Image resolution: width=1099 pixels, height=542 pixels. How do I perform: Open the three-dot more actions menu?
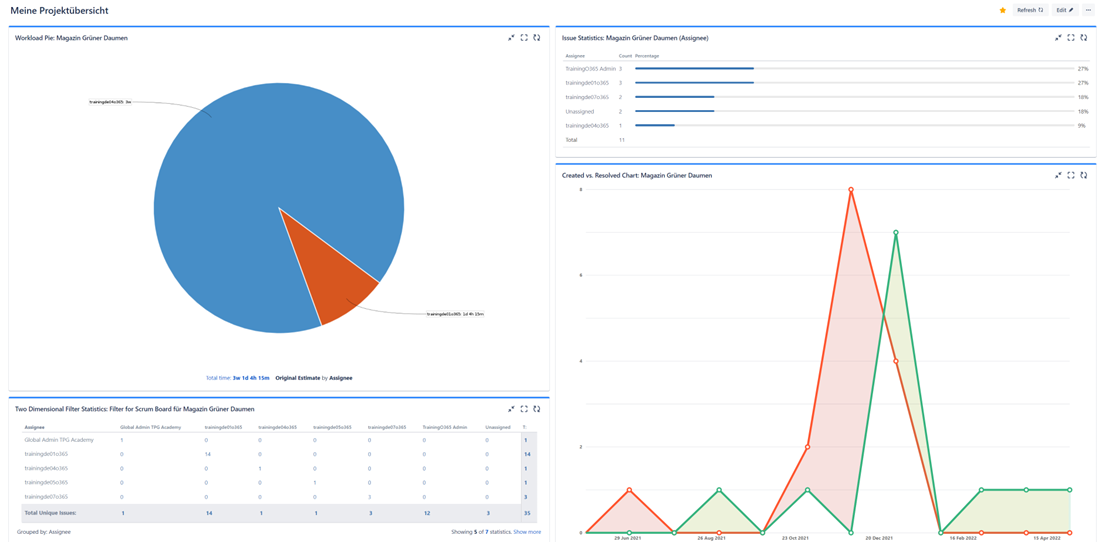click(x=1088, y=10)
